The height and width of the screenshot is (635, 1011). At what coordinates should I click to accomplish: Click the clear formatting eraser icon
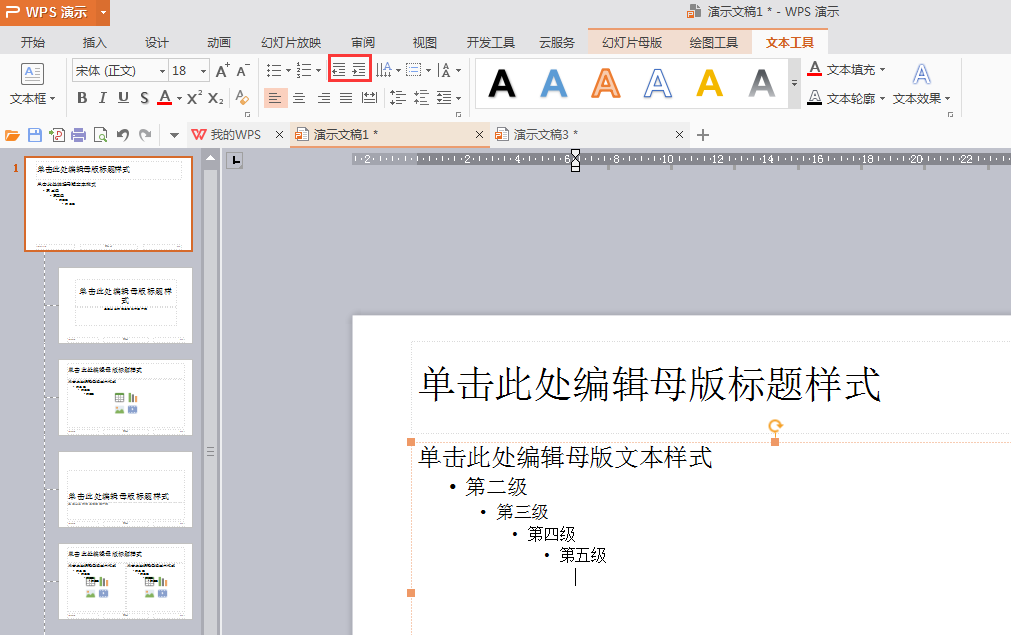click(242, 97)
